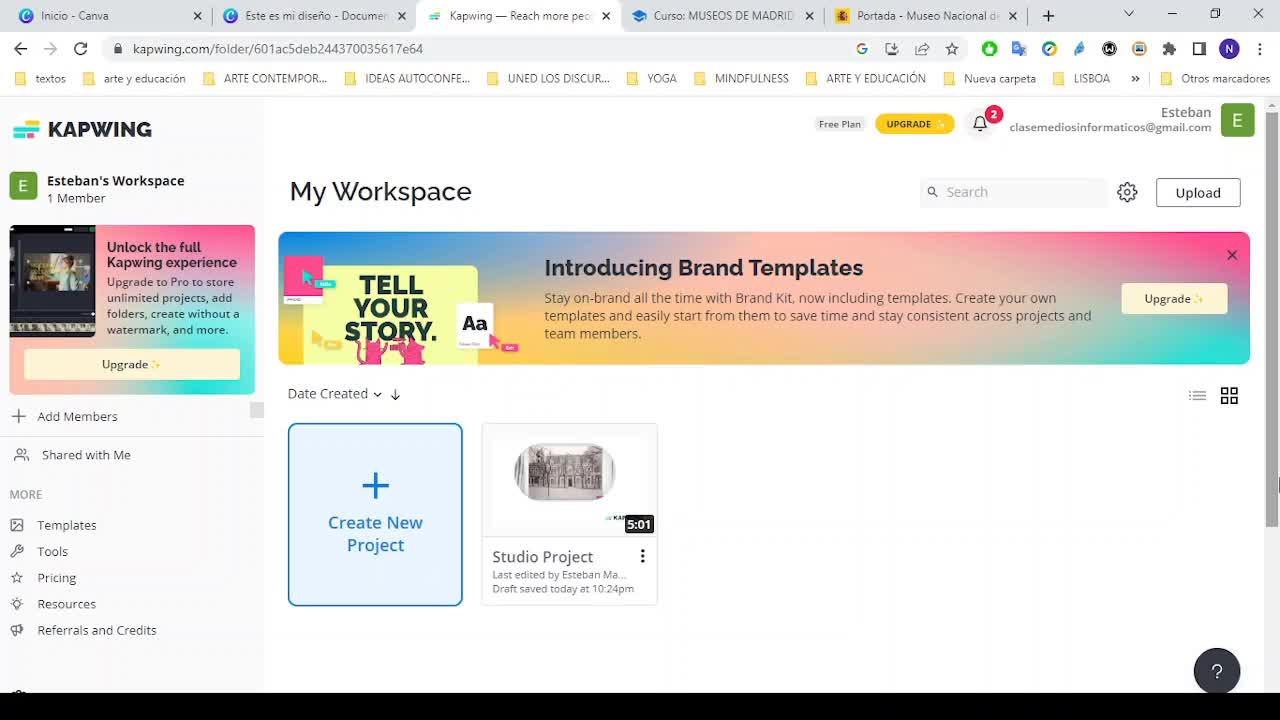The height and width of the screenshot is (720, 1280).
Task: Click the workspace Search field
Action: [1014, 192]
